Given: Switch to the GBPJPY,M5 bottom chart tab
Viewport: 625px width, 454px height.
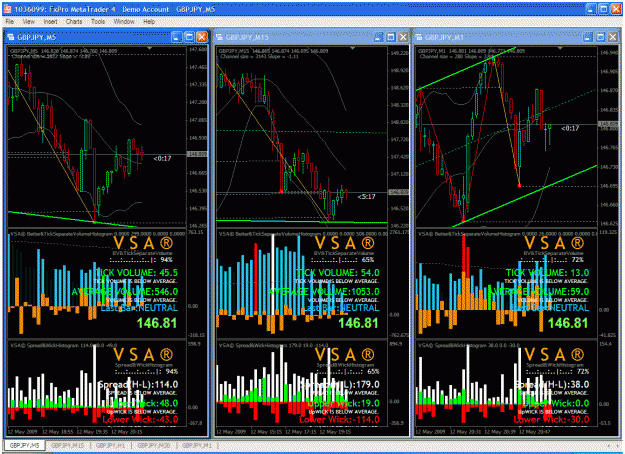Looking at the screenshot, I should (24, 445).
